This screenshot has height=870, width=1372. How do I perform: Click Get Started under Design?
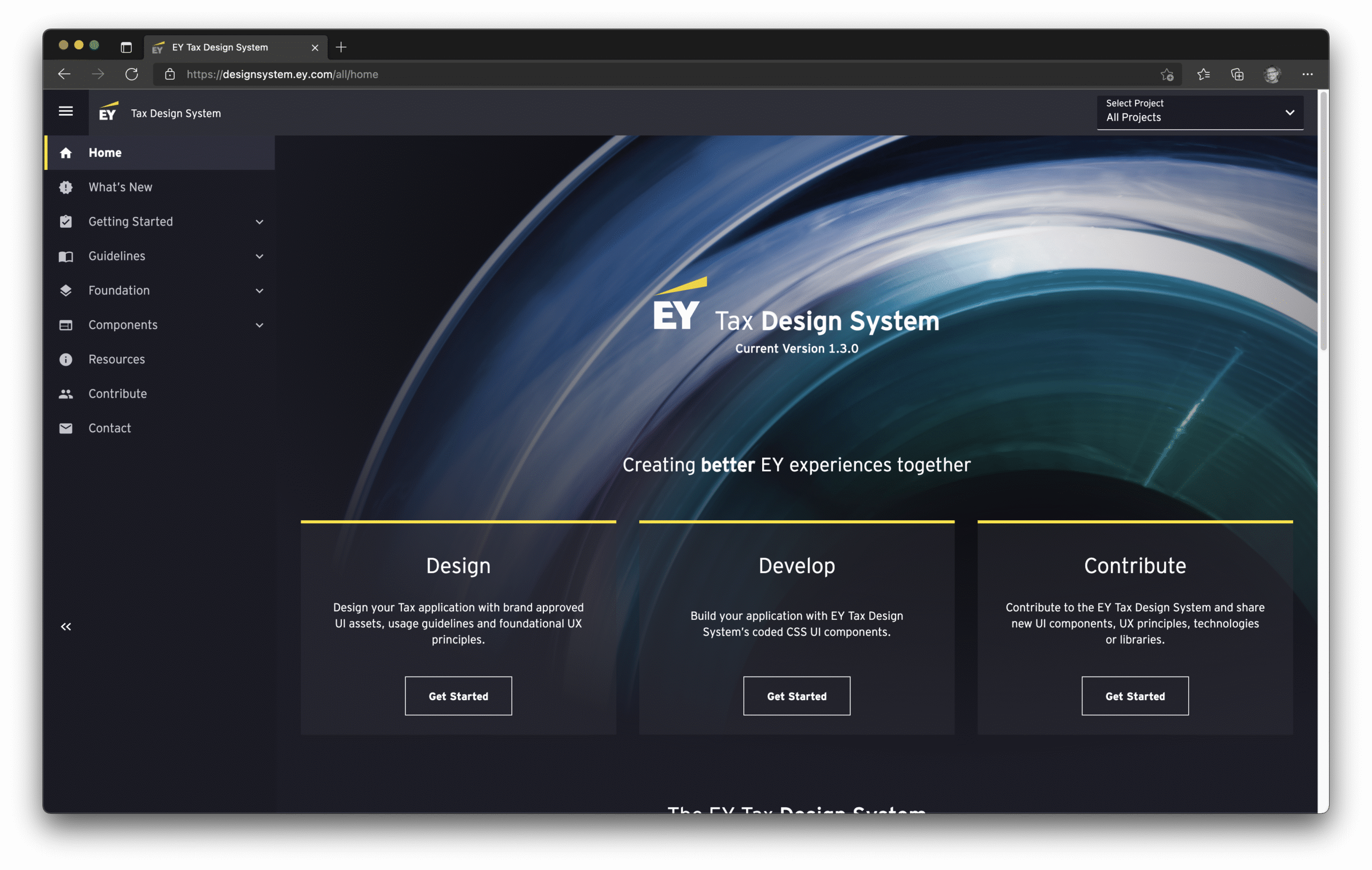click(x=458, y=696)
